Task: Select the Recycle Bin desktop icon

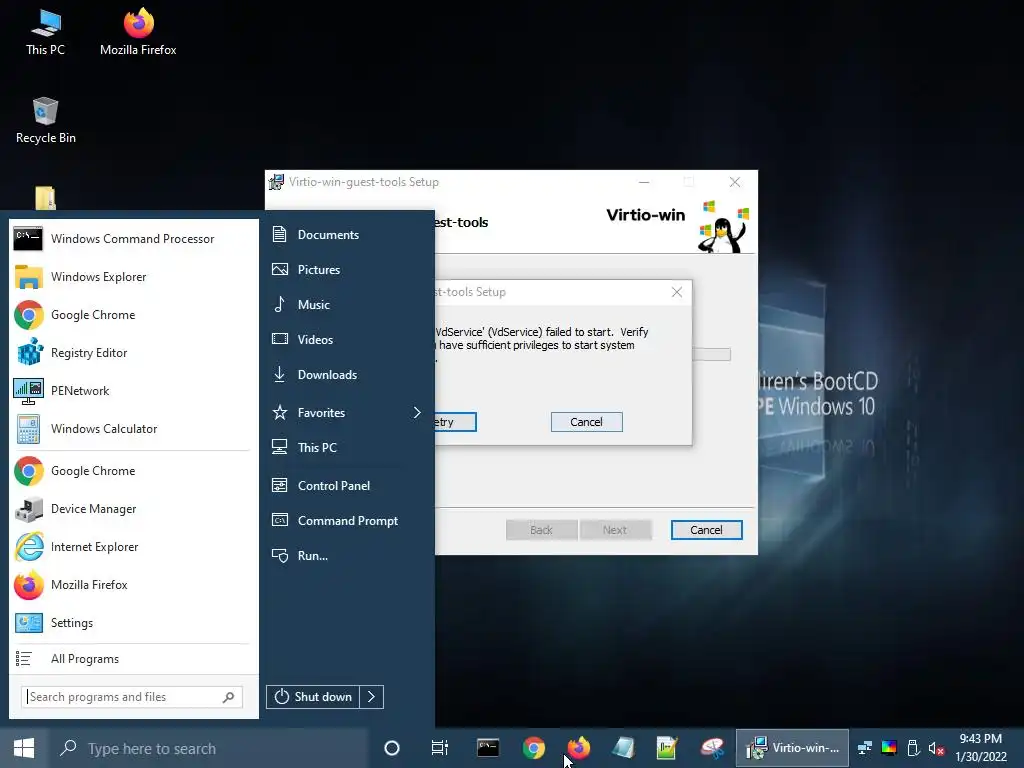Action: pos(46,121)
